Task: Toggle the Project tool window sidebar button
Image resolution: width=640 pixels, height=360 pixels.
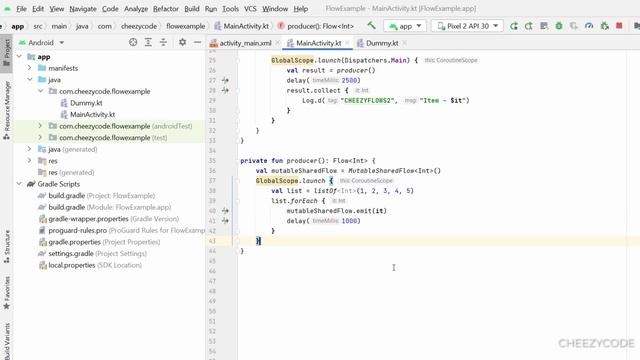Action: click(x=7, y=53)
